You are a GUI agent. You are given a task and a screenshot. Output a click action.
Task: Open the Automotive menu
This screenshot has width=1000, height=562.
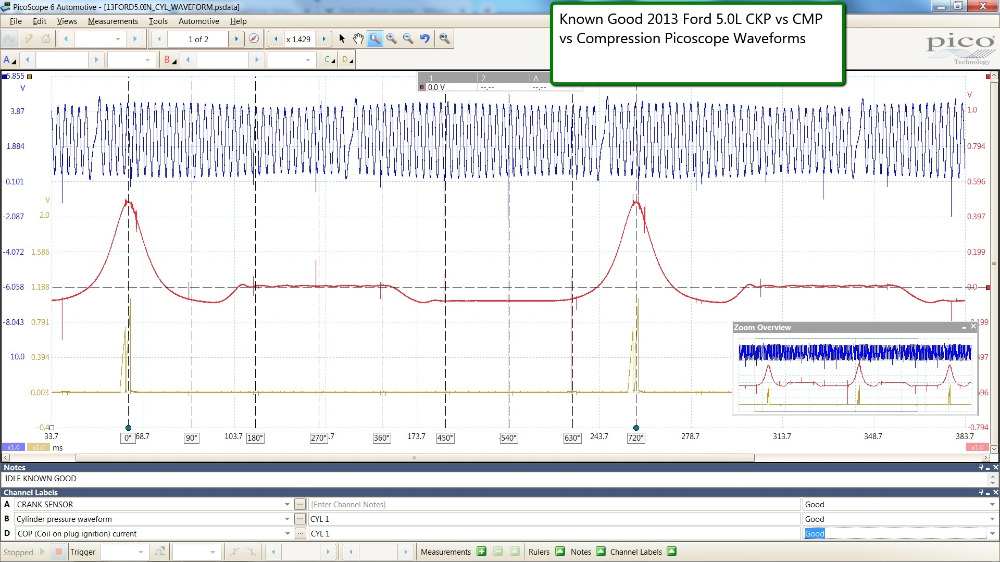(199, 21)
